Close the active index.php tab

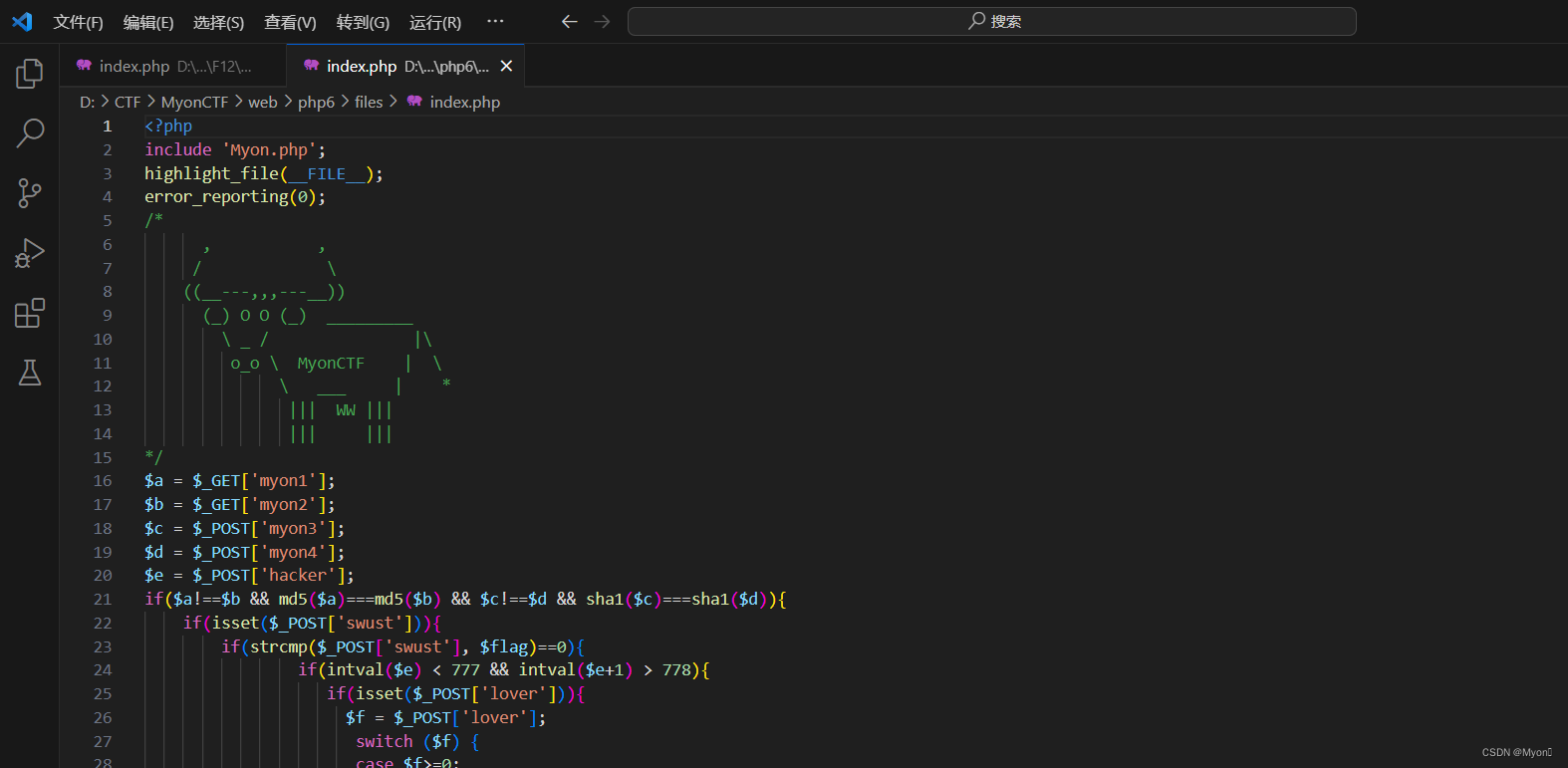tap(506, 66)
